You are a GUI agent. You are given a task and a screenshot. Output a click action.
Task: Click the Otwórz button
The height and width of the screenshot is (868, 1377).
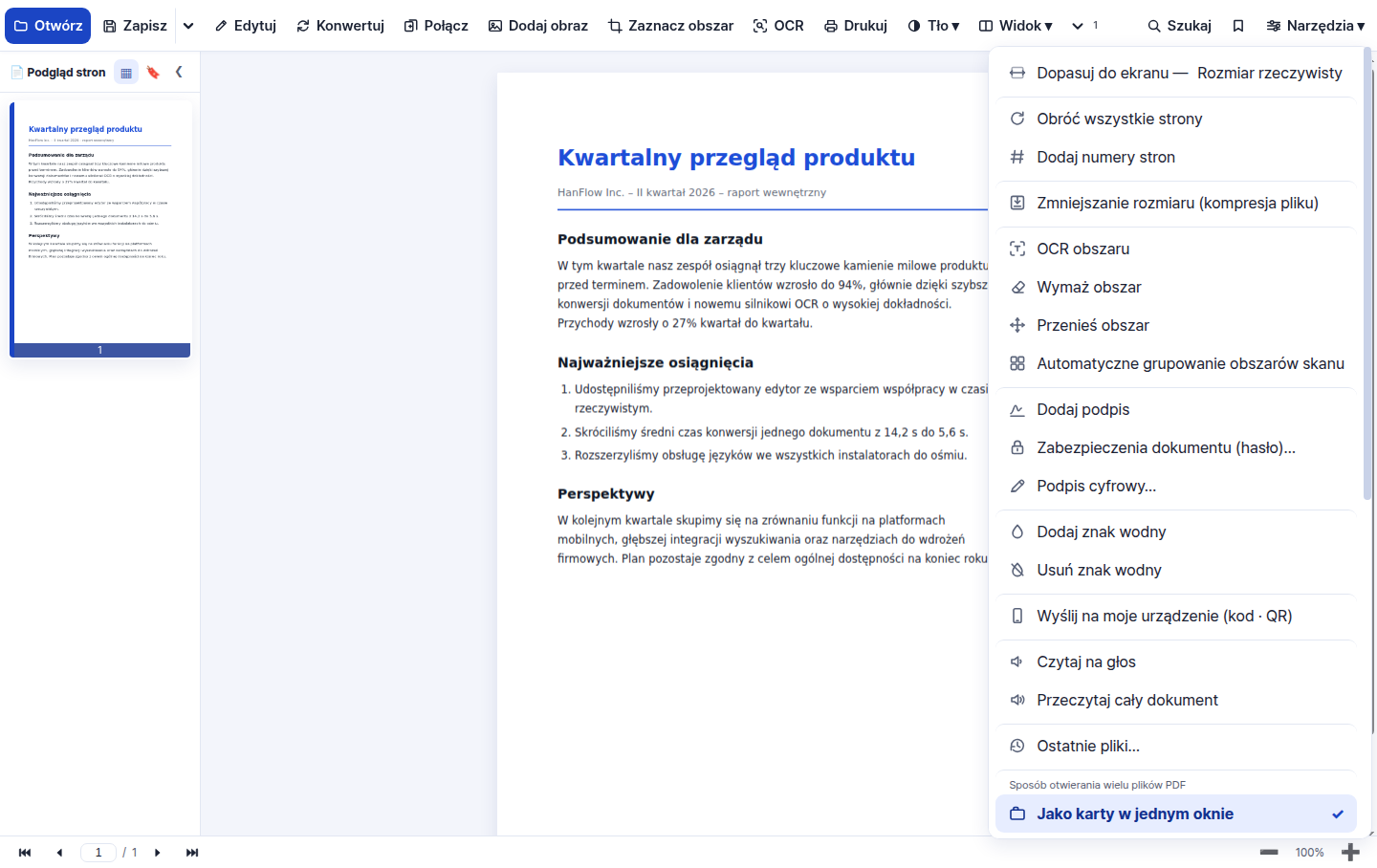[48, 26]
